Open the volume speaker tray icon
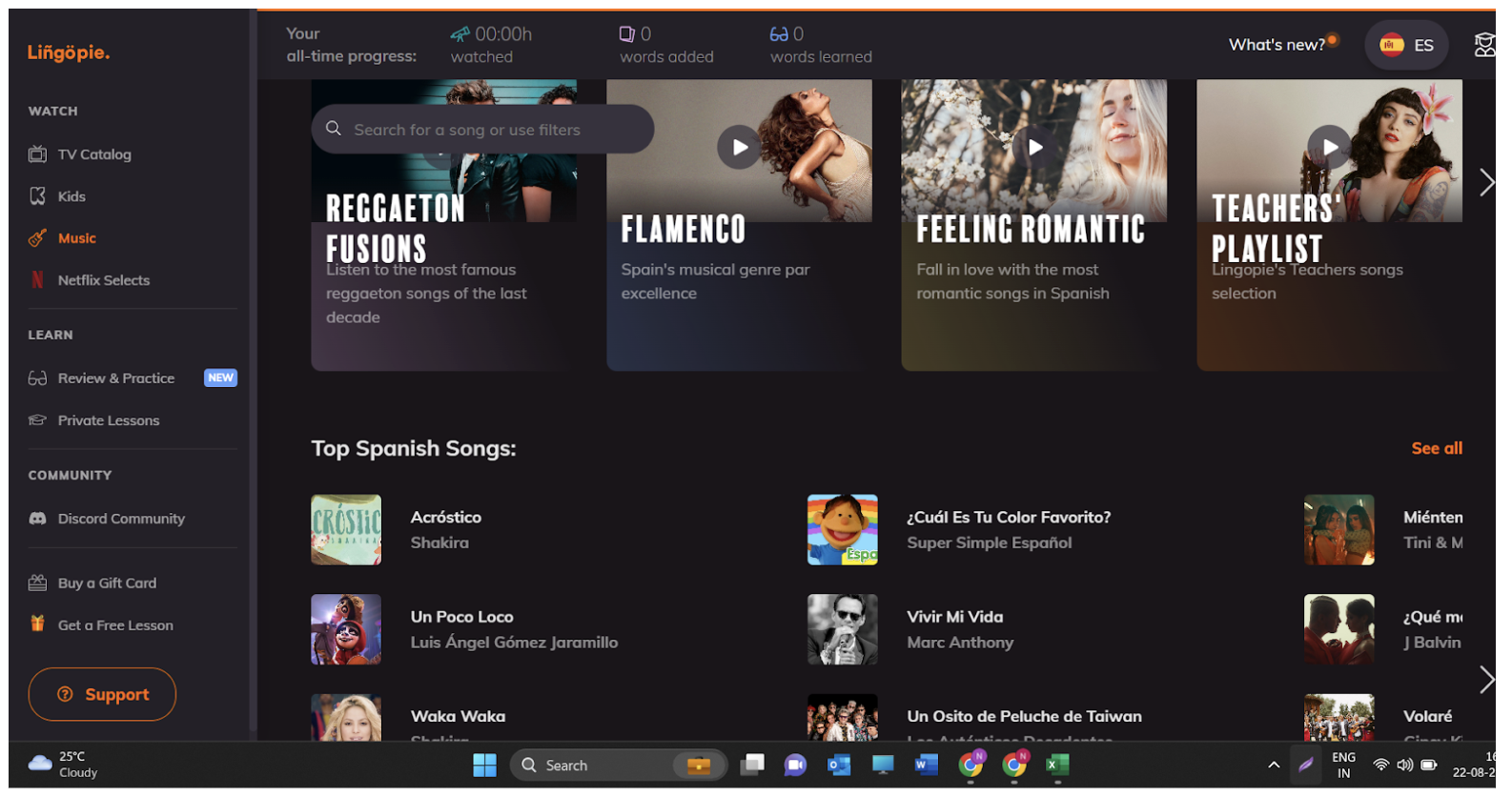 pos(1404,765)
